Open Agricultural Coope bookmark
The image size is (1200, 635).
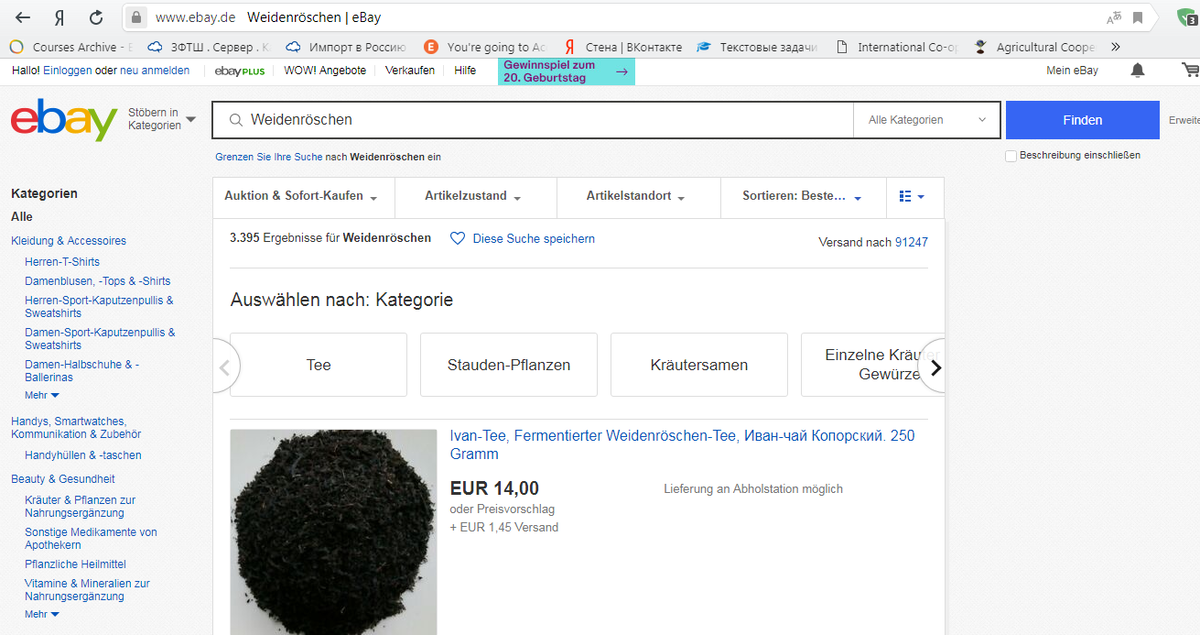pos(1034,47)
